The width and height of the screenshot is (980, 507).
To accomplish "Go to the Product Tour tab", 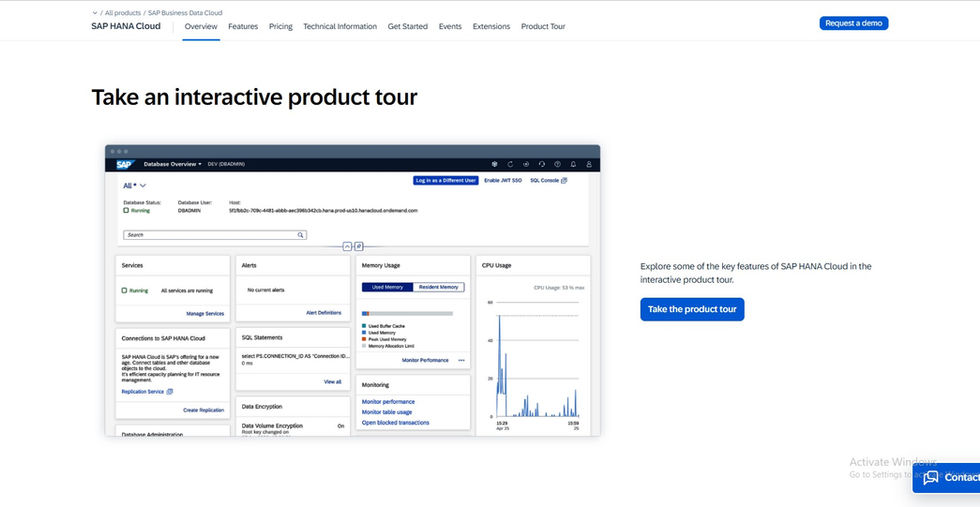I will (x=543, y=26).
